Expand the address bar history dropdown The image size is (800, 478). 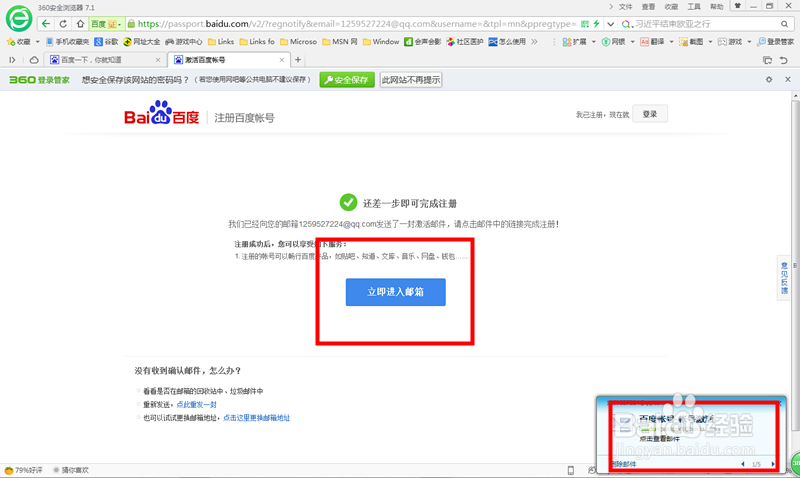[610, 24]
